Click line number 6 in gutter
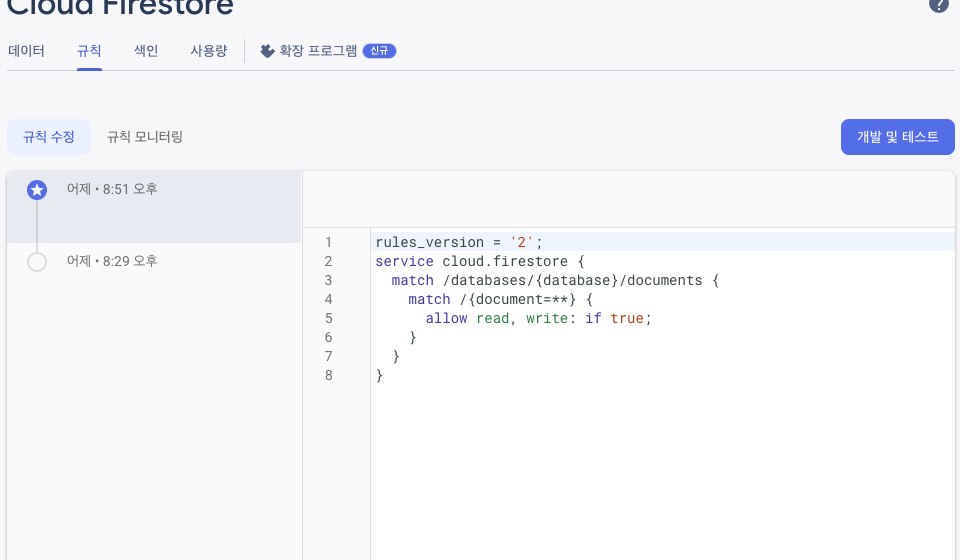960x560 pixels. click(x=329, y=337)
